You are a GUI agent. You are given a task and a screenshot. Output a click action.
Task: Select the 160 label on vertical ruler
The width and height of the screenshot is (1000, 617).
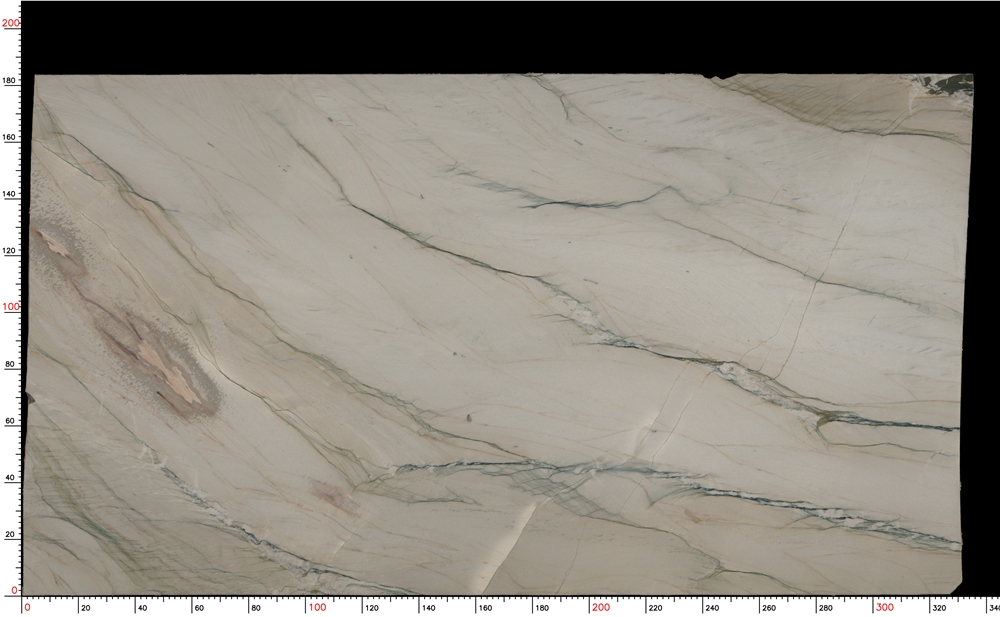coord(10,137)
